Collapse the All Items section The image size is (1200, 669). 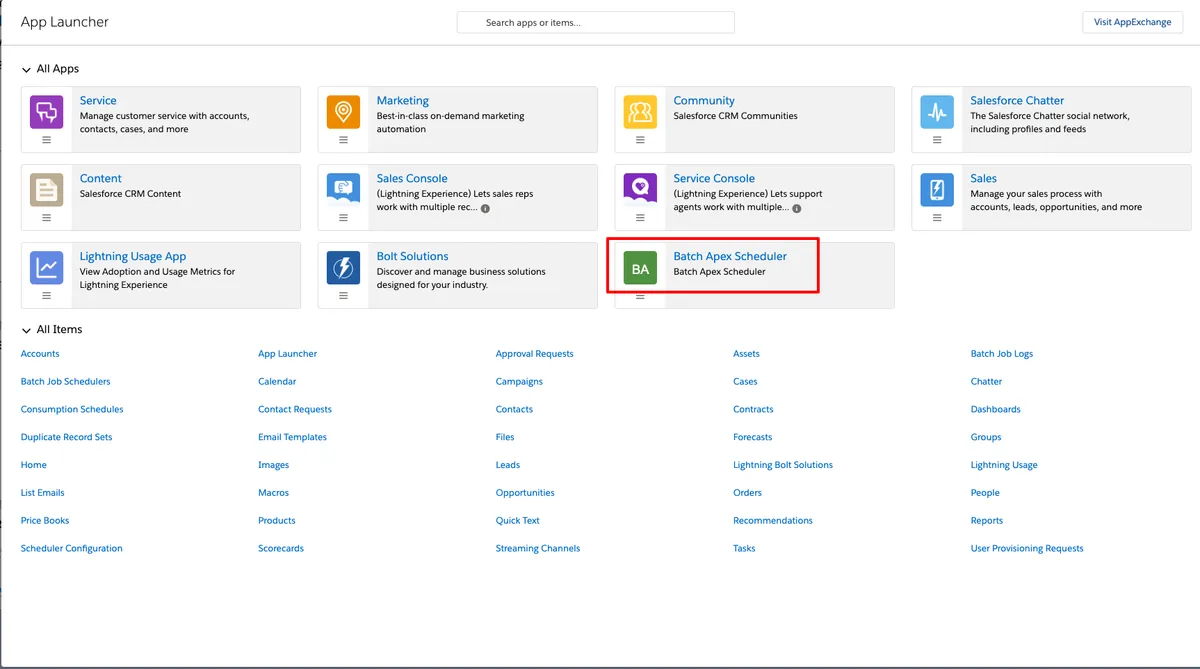click(26, 330)
